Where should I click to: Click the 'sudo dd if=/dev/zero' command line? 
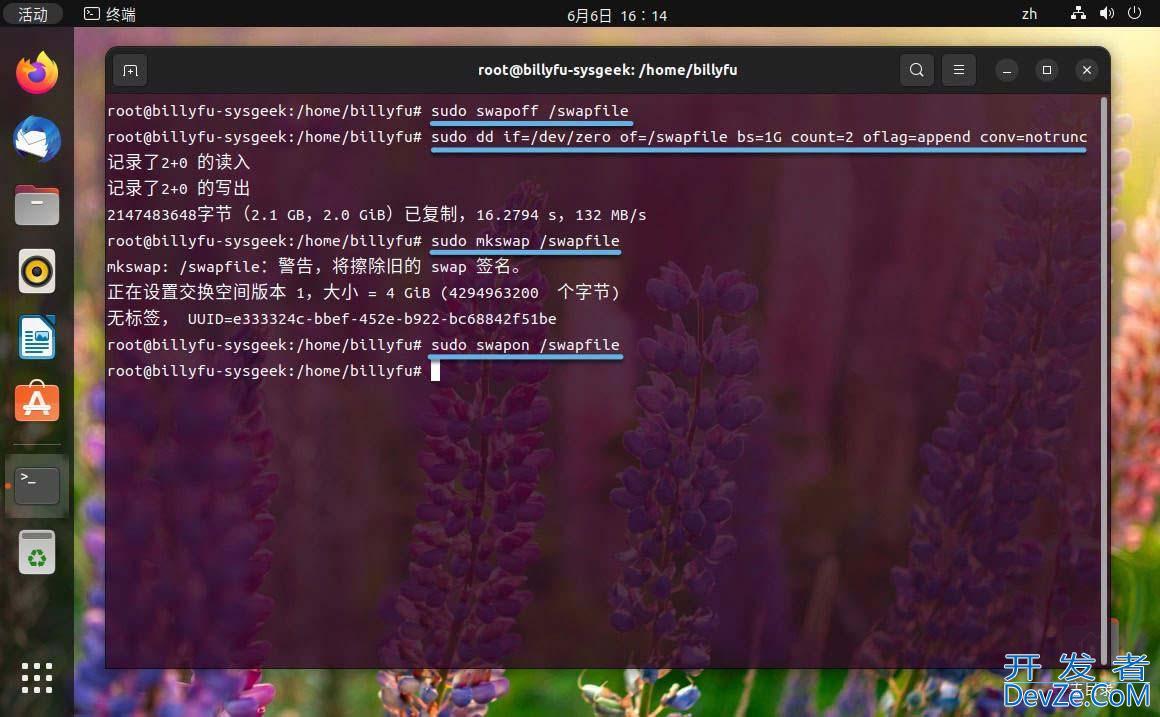(759, 137)
